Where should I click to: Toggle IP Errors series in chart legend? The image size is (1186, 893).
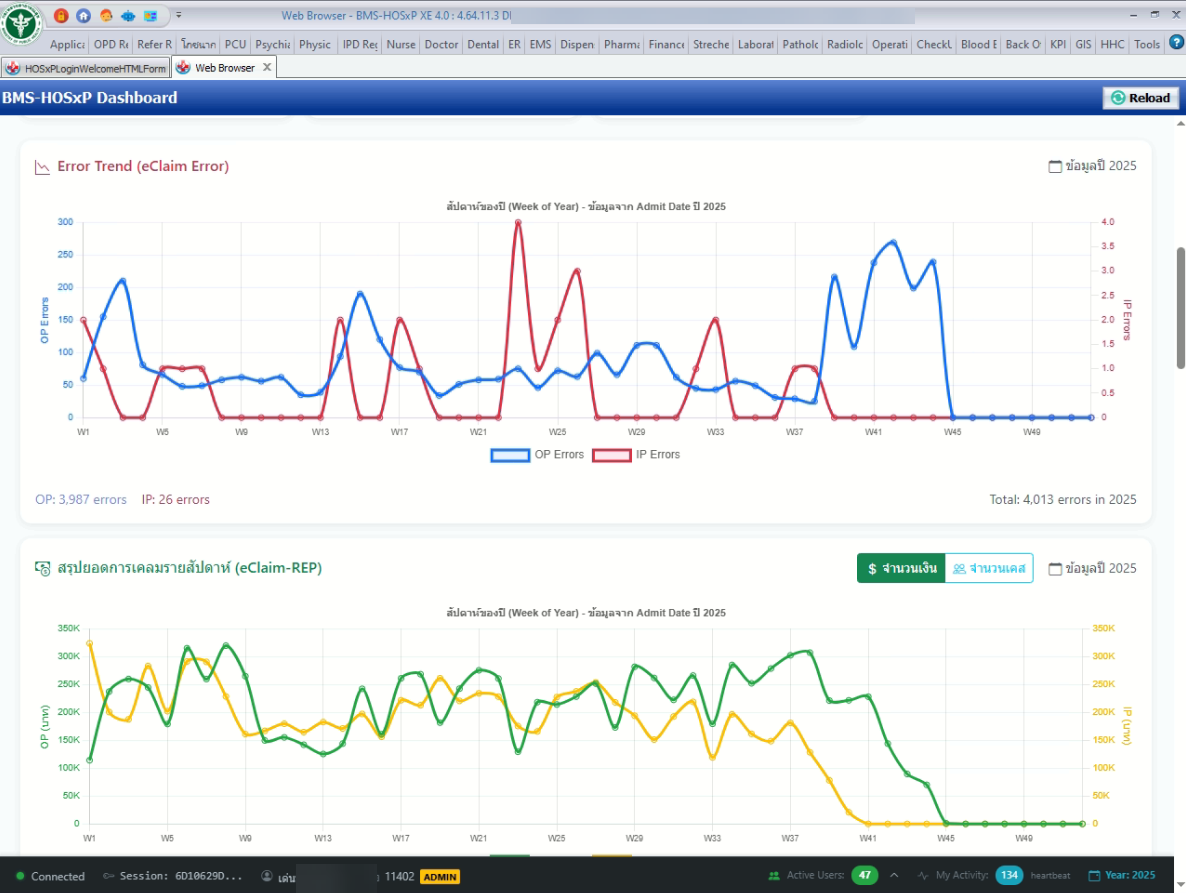637,455
